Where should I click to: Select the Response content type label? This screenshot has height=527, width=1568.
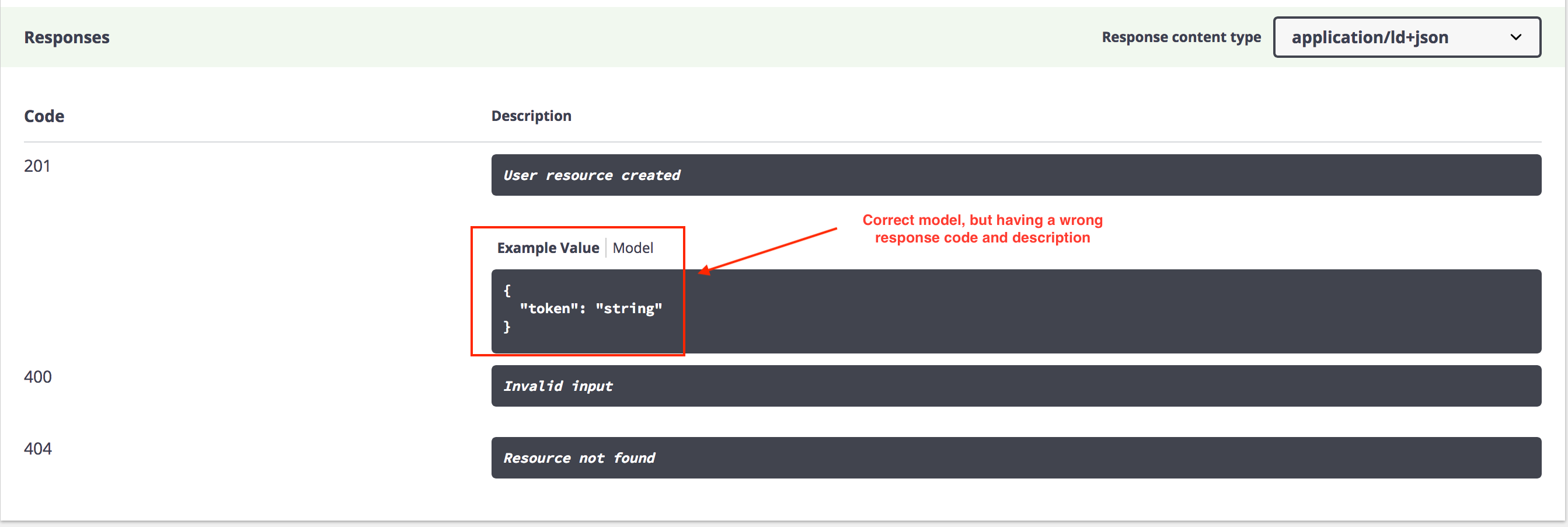pos(1181,37)
